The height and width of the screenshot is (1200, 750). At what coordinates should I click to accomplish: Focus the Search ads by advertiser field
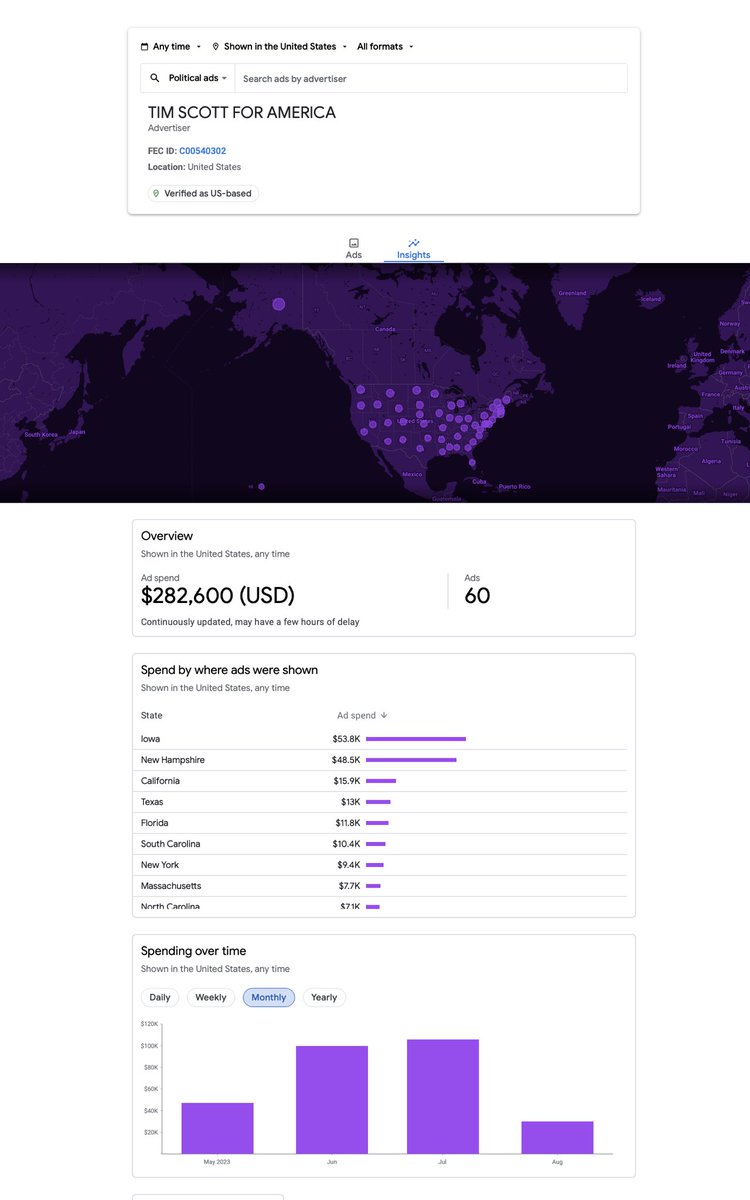(x=430, y=78)
